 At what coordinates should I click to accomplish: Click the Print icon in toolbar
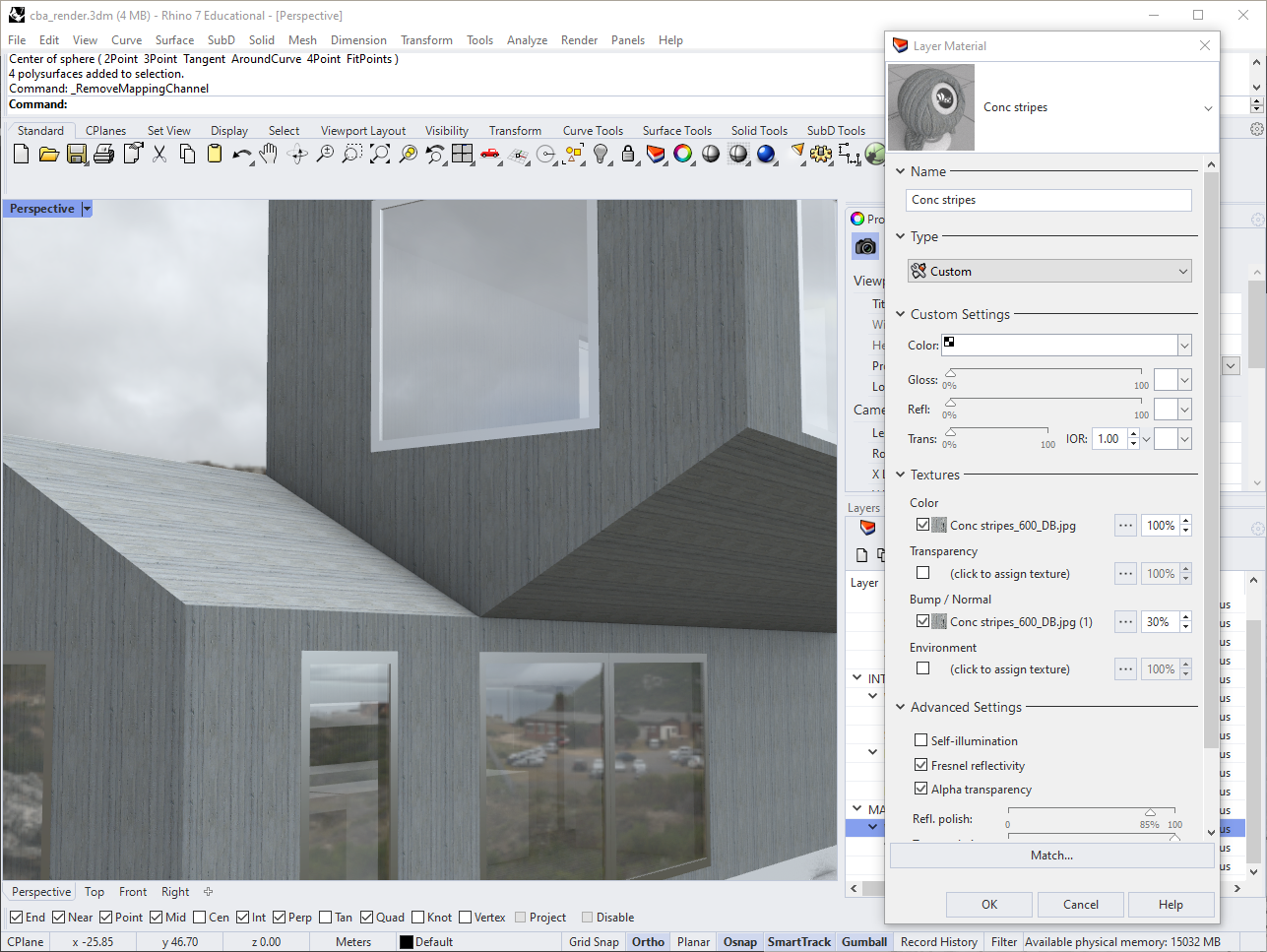click(103, 154)
